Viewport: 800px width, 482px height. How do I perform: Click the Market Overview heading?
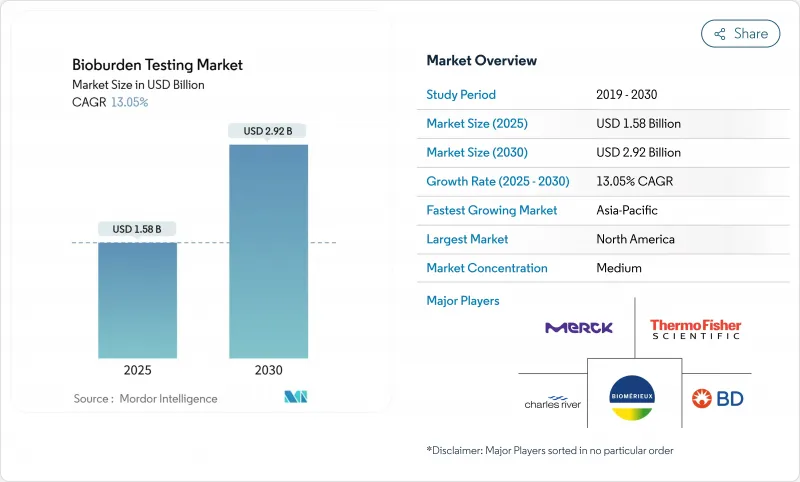pos(481,61)
